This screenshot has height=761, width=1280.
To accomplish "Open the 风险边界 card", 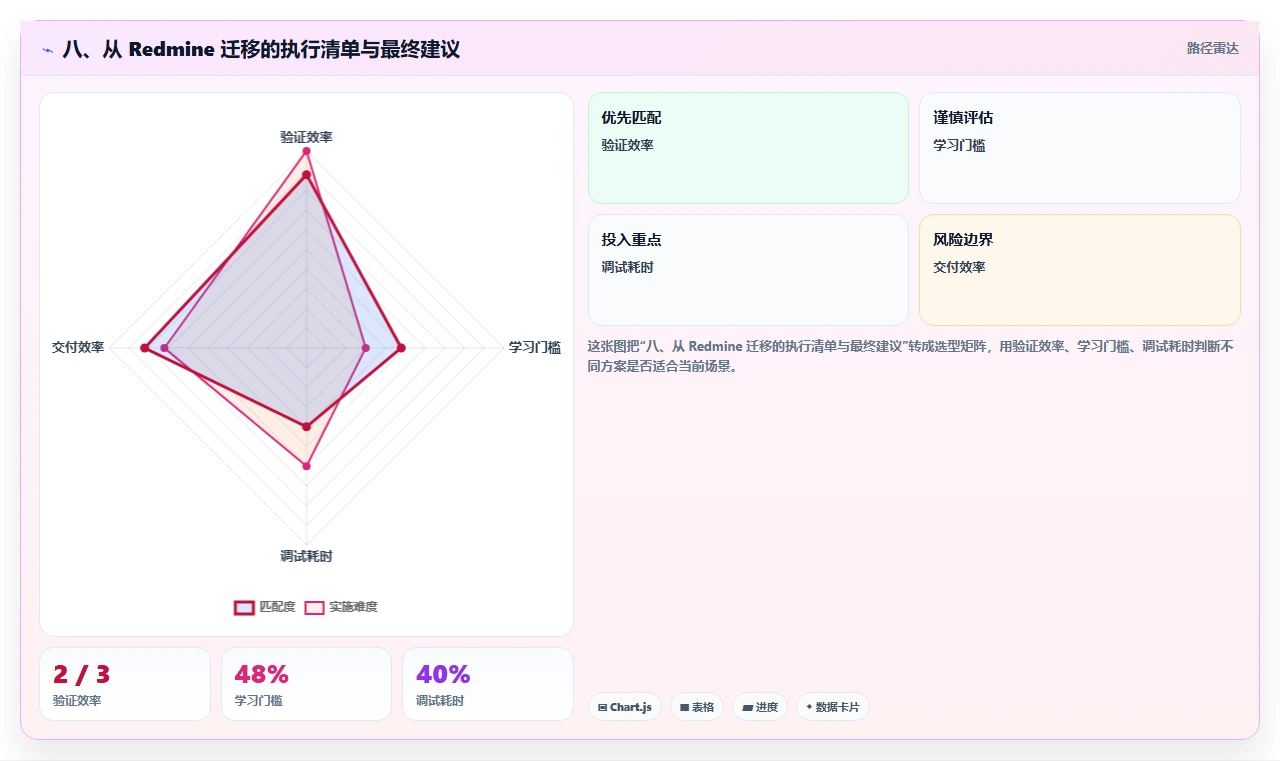I will click(1080, 270).
